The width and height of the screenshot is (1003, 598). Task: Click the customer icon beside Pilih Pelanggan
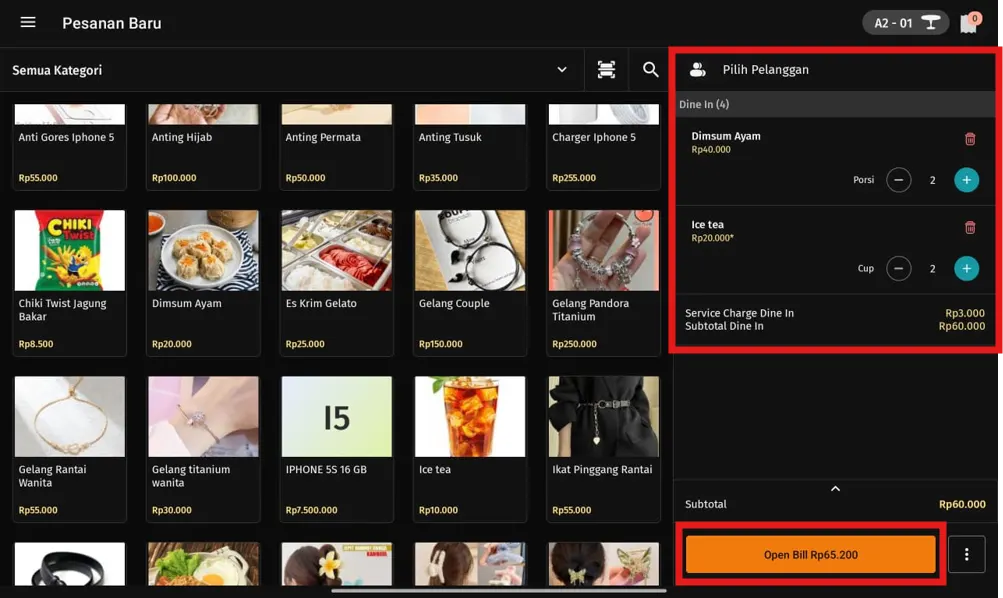point(698,70)
